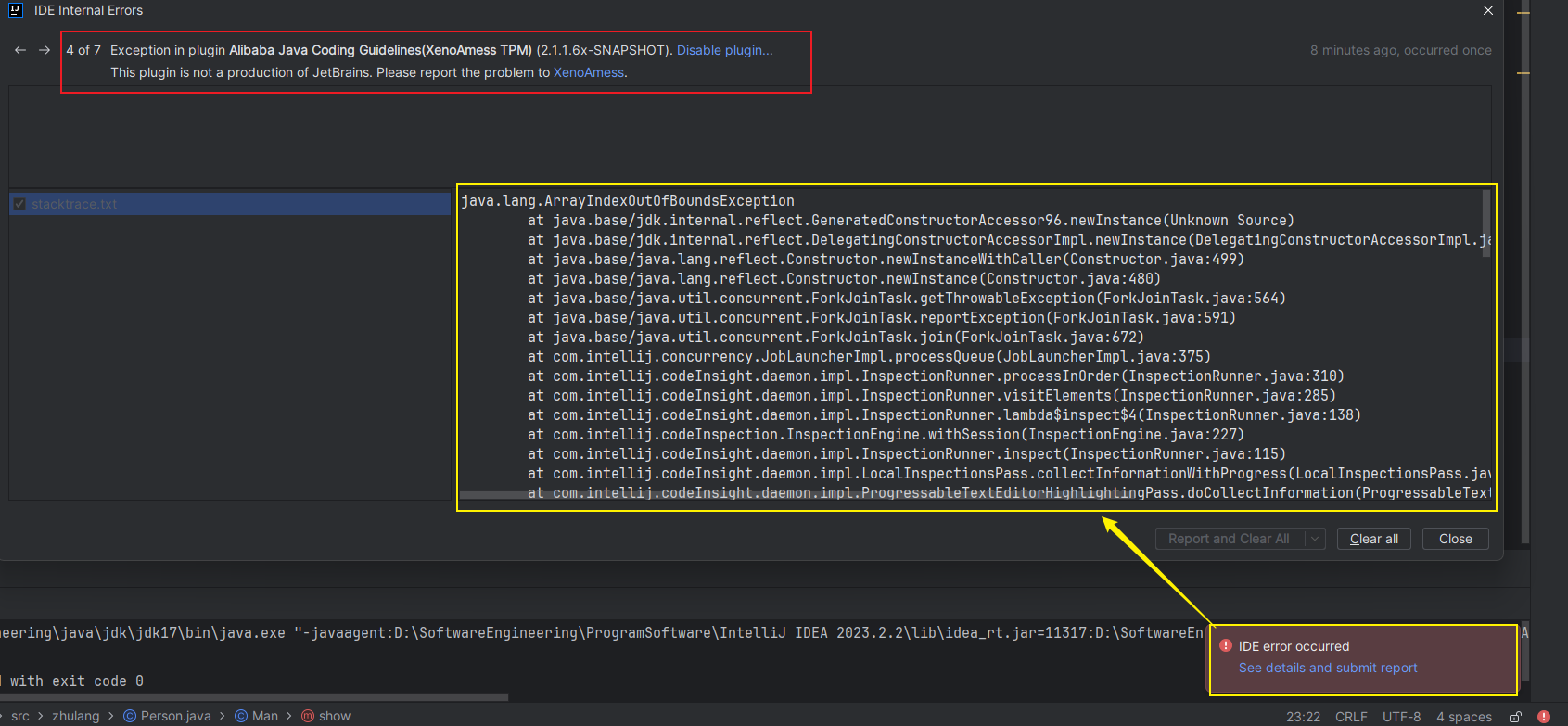Click the ForkJoinTask.join stack trace line
The image size is (1568, 726).
(x=836, y=337)
